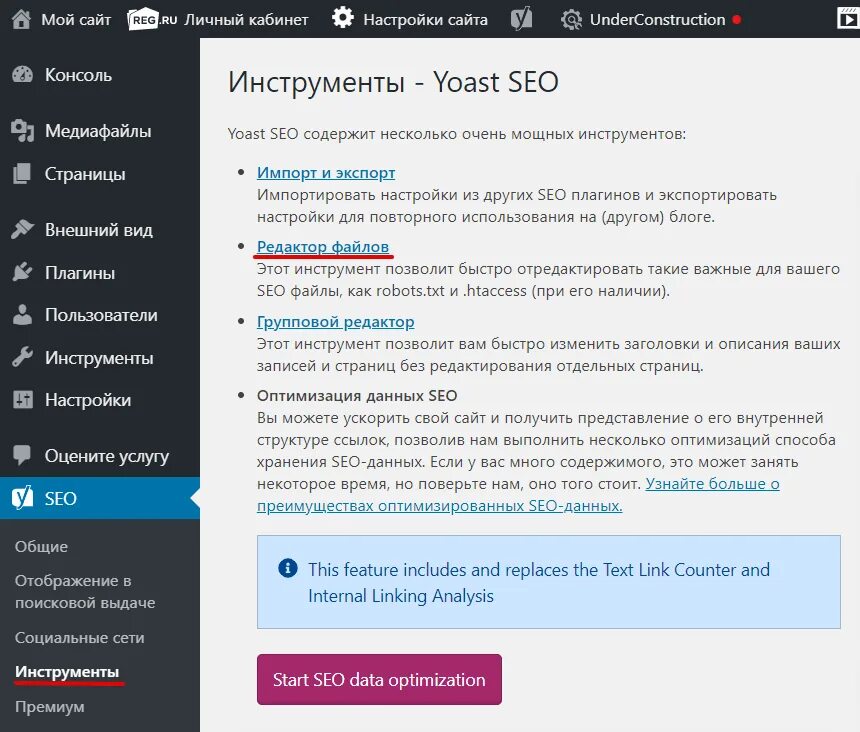Open Оцените услугу sidebar item

[107, 456]
